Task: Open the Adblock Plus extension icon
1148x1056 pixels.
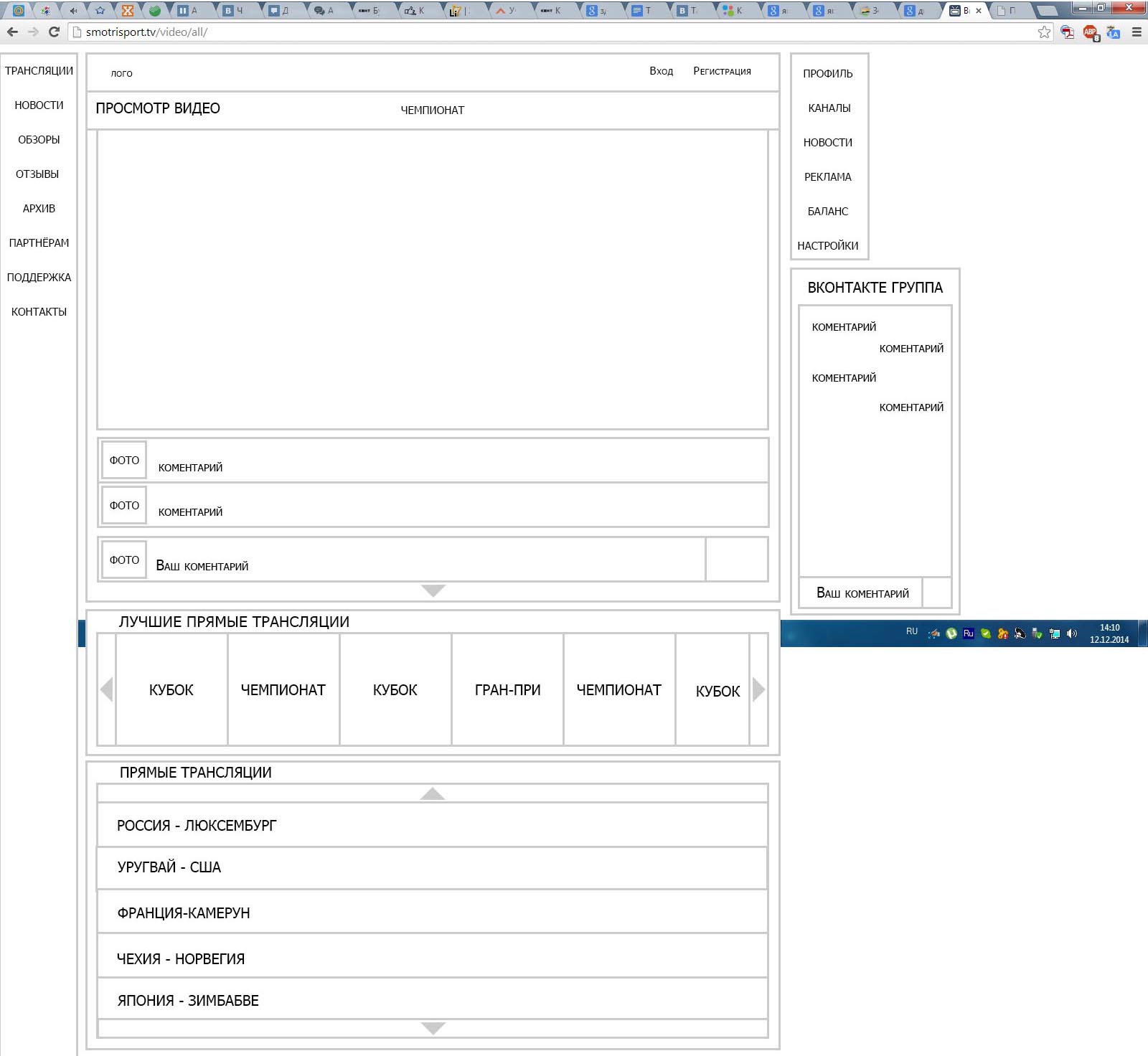Action: 1091,32
